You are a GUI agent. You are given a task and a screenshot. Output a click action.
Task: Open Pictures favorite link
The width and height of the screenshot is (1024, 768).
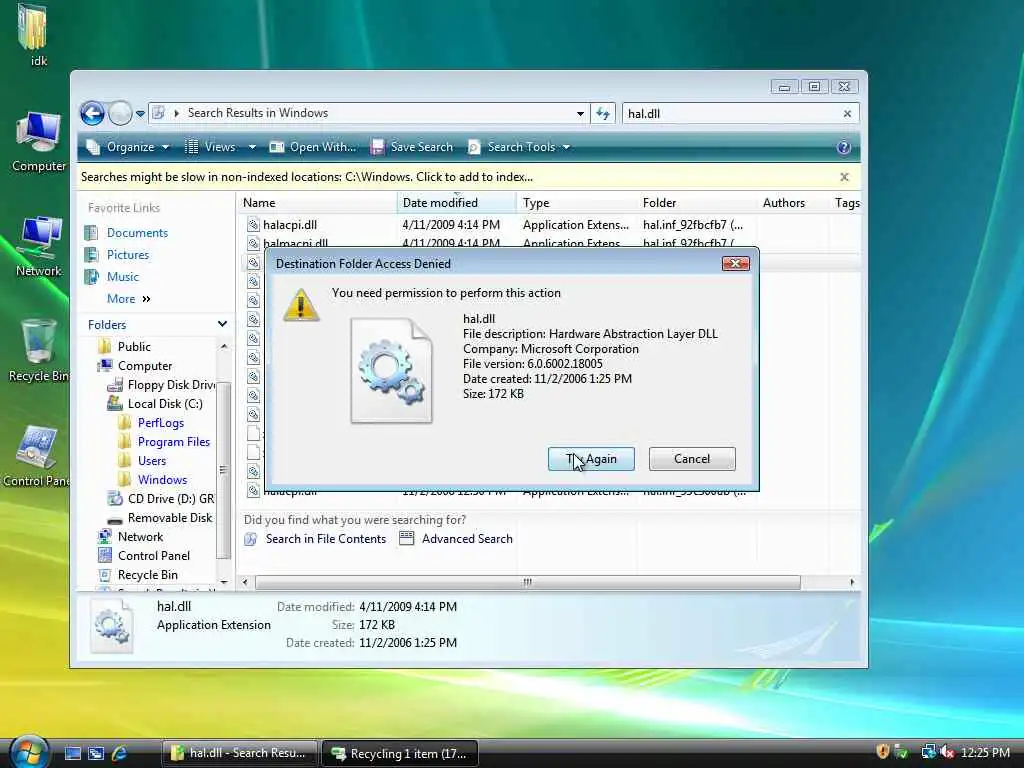pos(128,255)
